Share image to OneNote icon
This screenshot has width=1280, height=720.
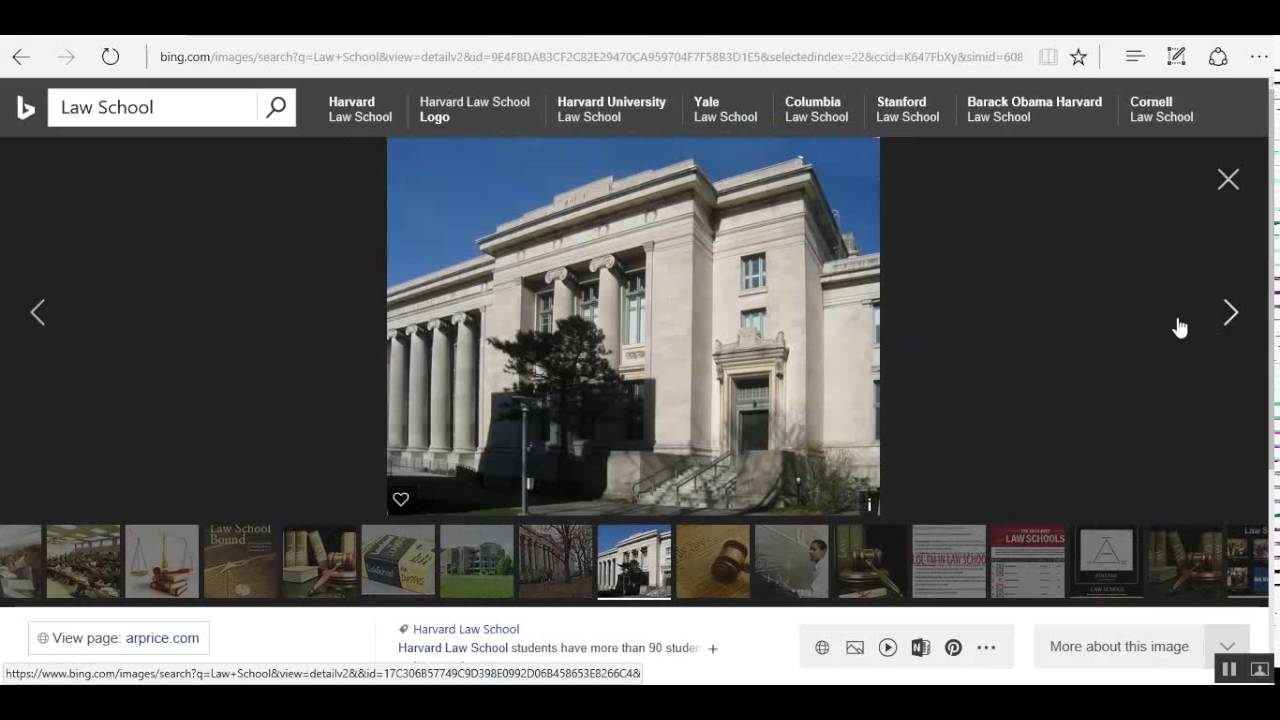(921, 648)
